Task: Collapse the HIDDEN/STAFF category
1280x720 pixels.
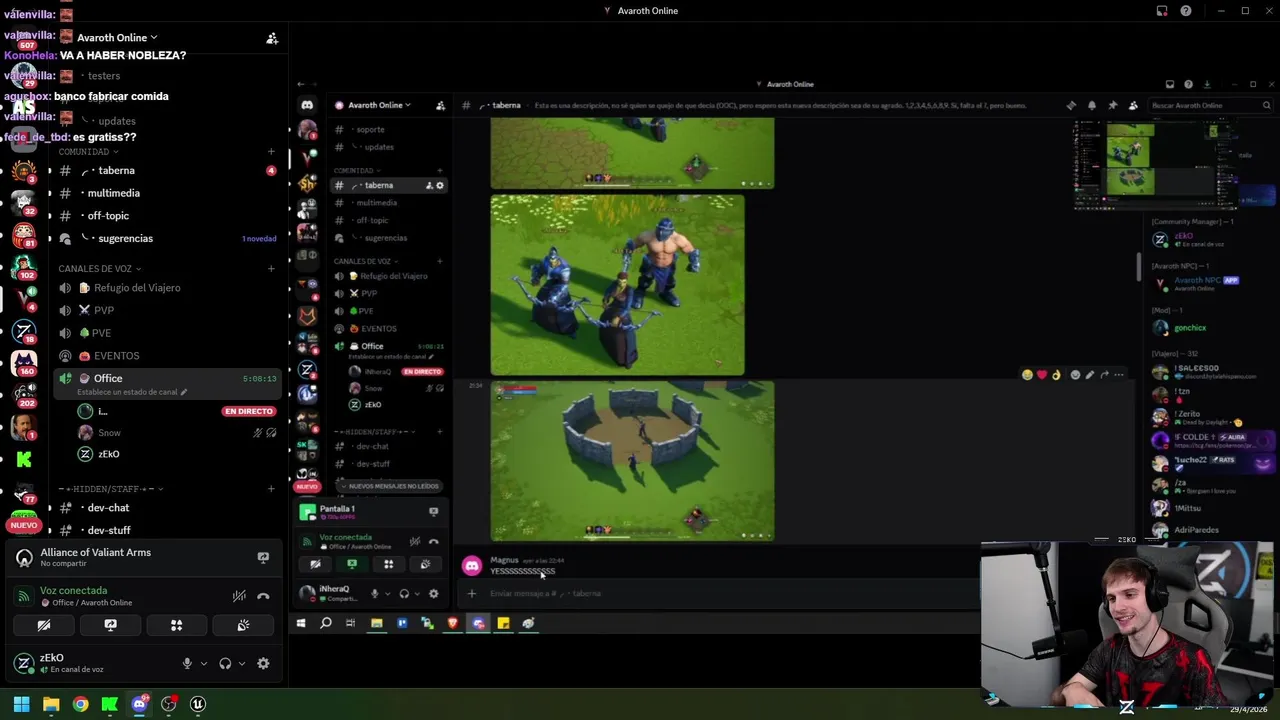Action: (110, 489)
